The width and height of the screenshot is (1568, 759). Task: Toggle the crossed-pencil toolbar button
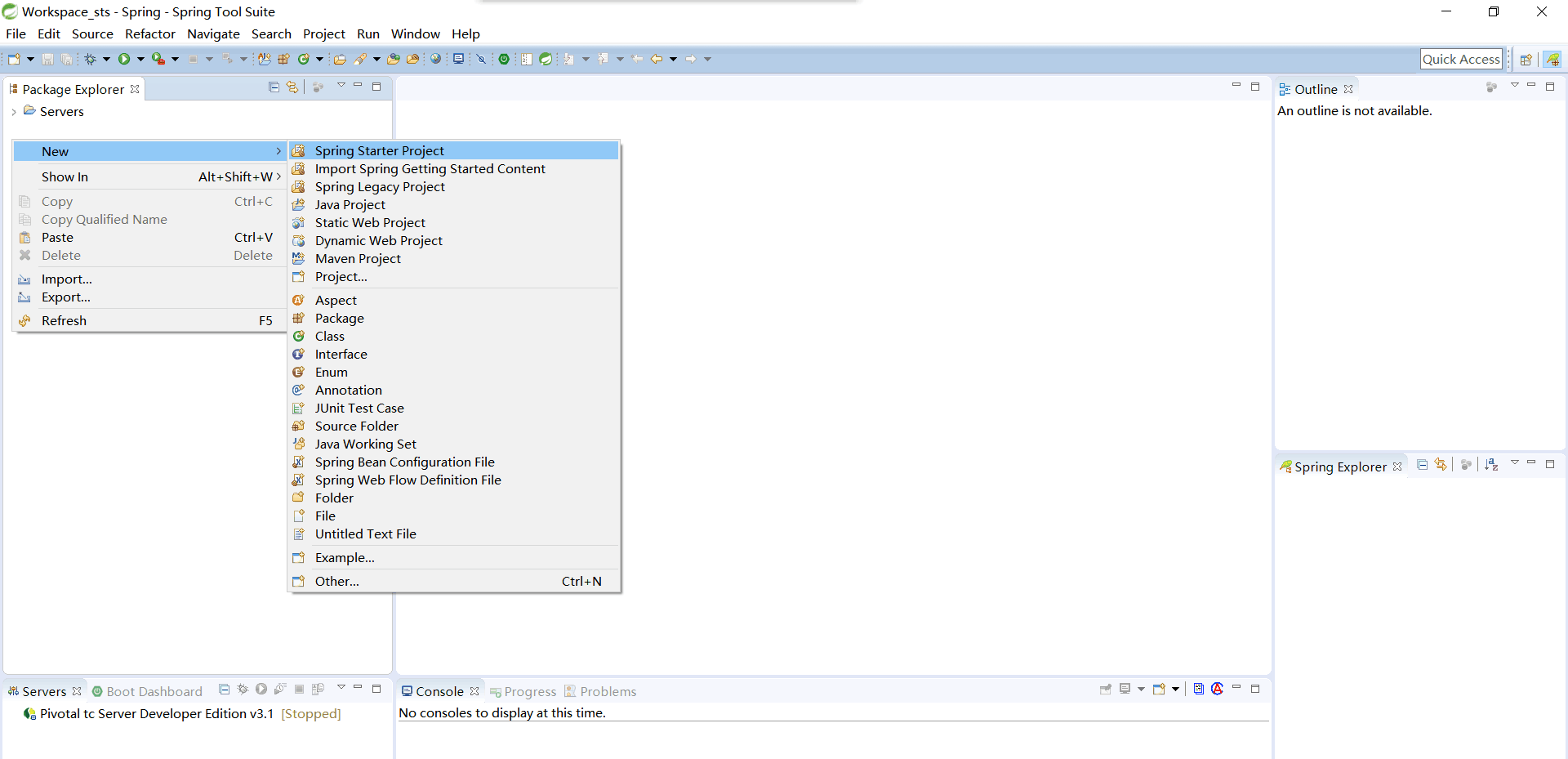[481, 59]
